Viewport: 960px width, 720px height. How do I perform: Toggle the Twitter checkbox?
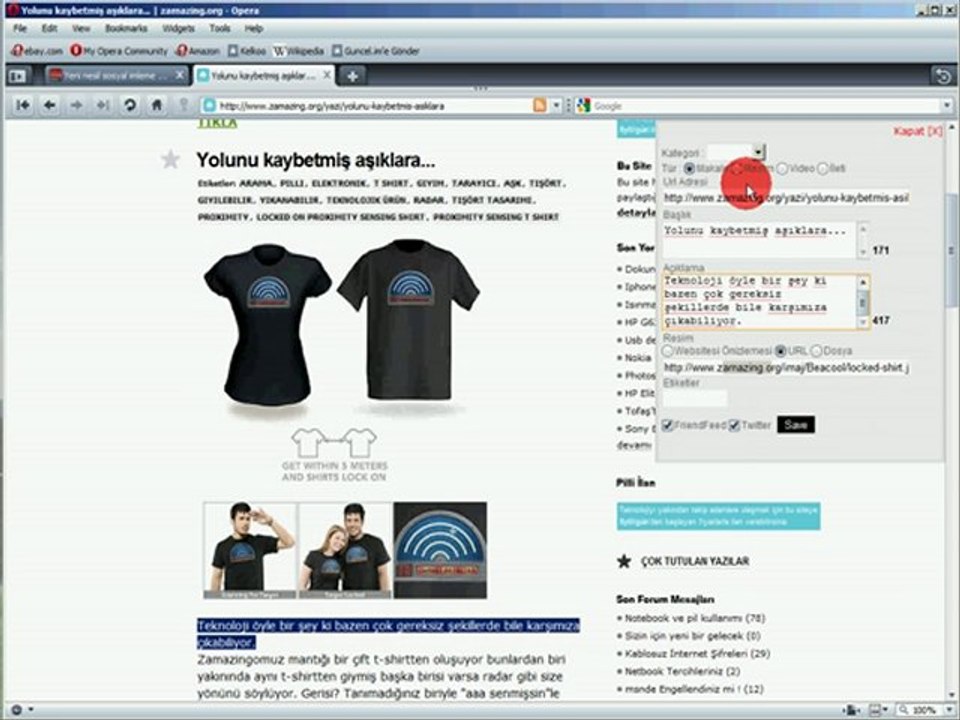(734, 425)
